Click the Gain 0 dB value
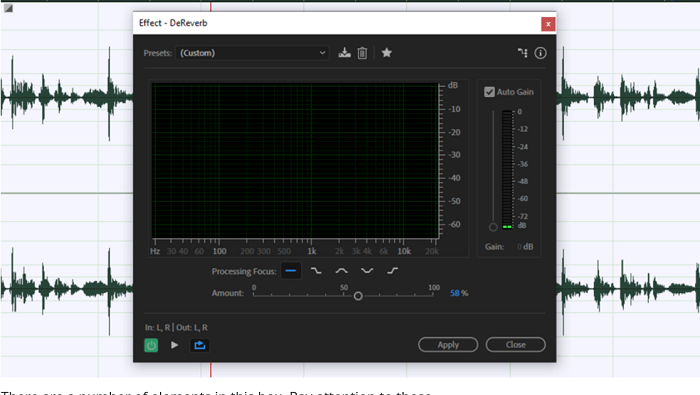Image resolution: width=700 pixels, height=395 pixels. (525, 247)
